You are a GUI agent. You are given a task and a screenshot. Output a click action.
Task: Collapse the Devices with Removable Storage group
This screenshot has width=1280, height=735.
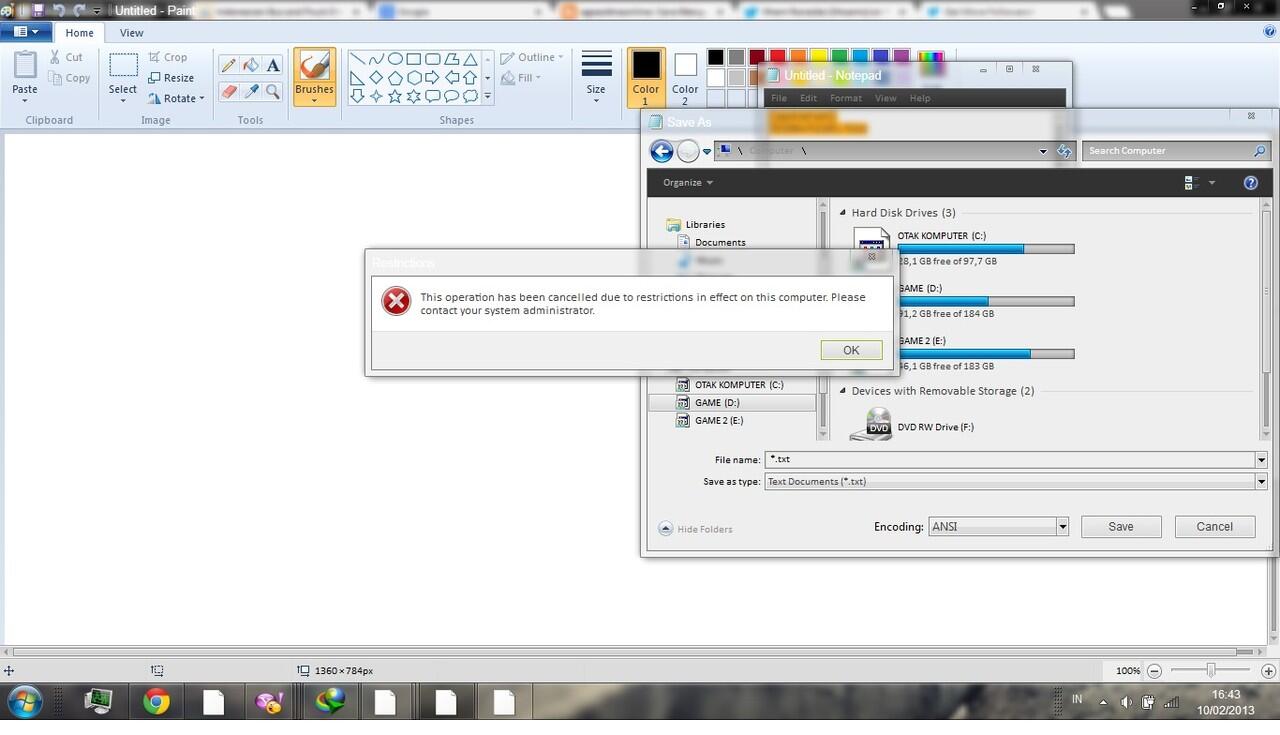click(843, 391)
